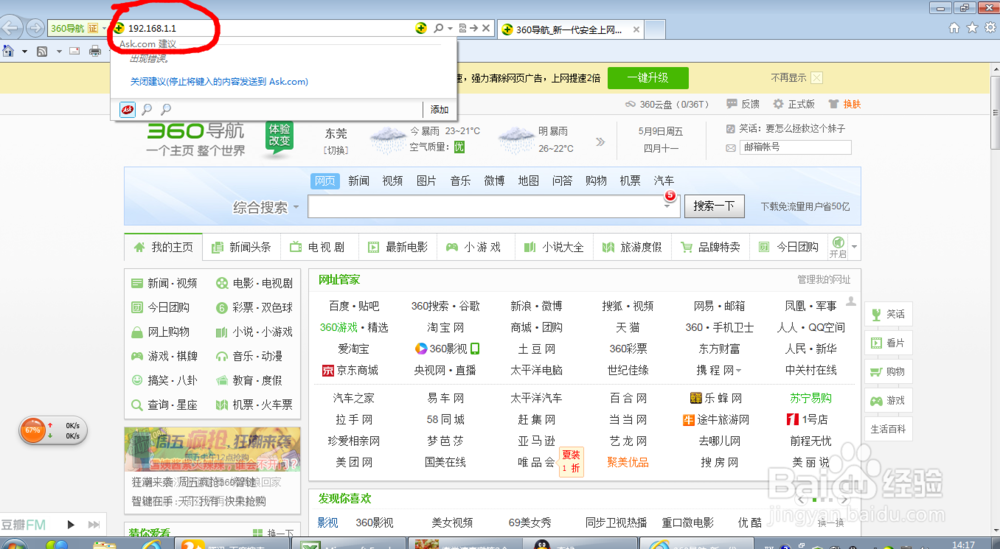Open the 新闻头条 navigation tab
The image size is (1000, 549).
tap(242, 247)
